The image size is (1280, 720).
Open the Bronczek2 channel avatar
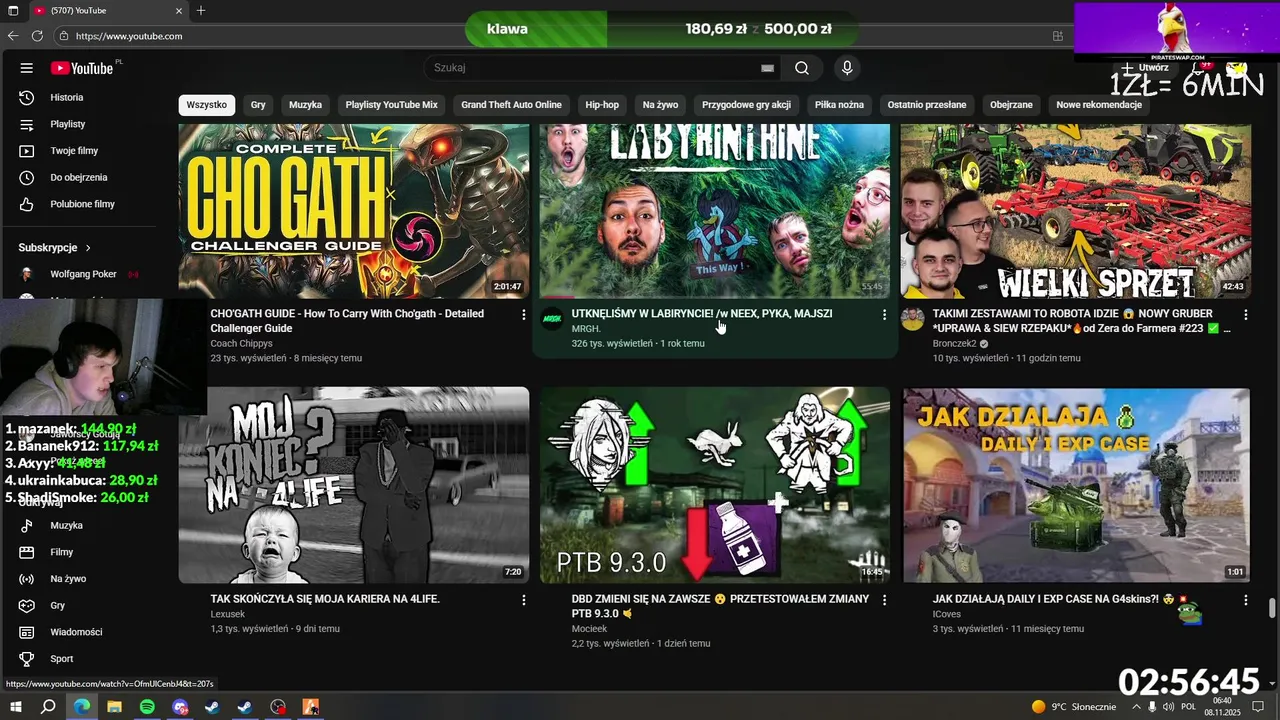912,319
